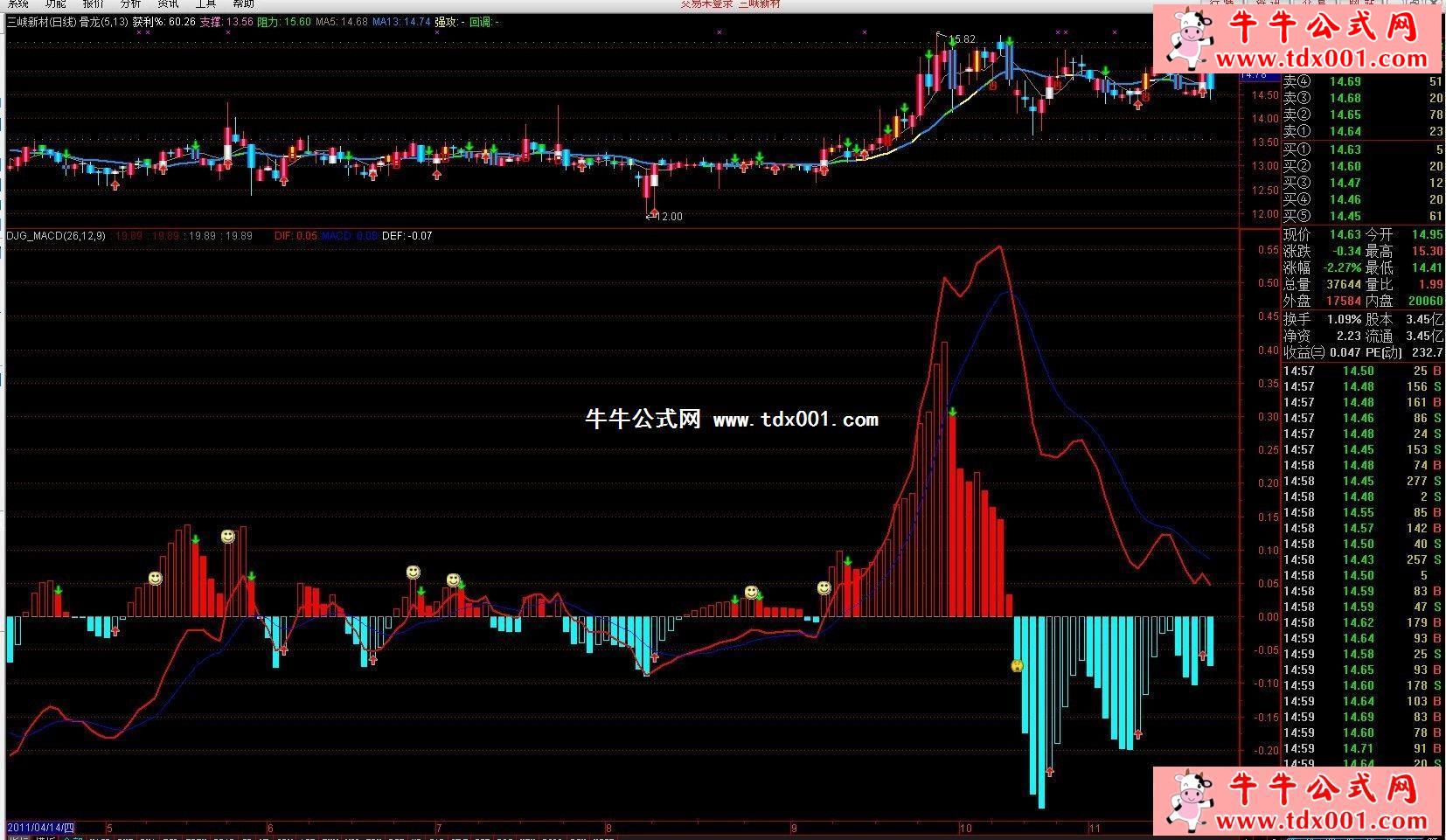Click green down arrow atop tallest red bar
This screenshot has height=840, width=1446.
point(952,412)
